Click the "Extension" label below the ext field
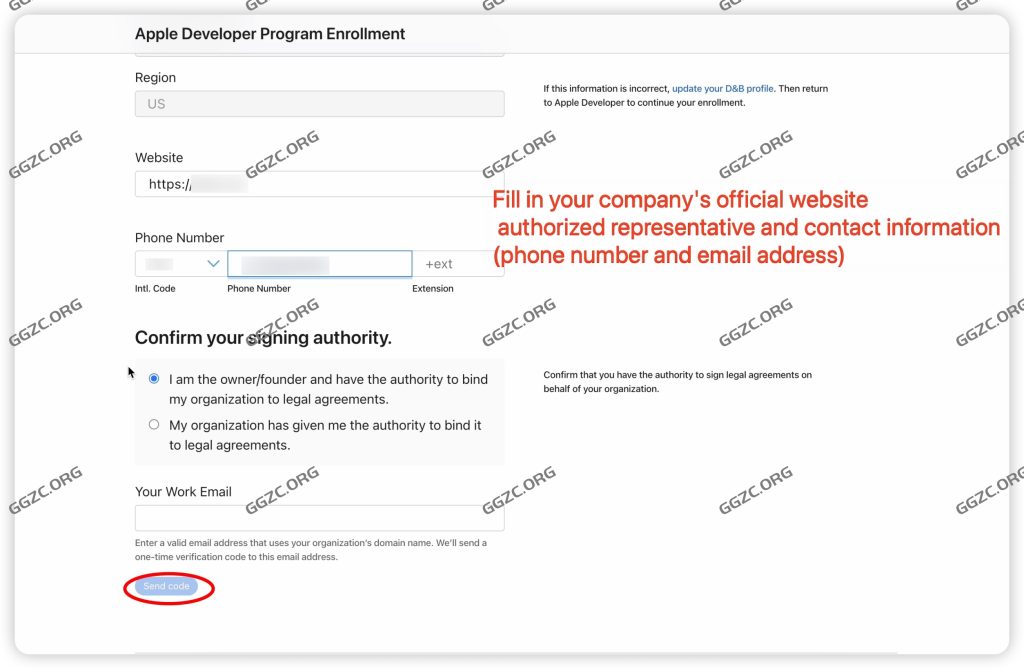Viewport: 1024px width, 669px height. [432, 288]
